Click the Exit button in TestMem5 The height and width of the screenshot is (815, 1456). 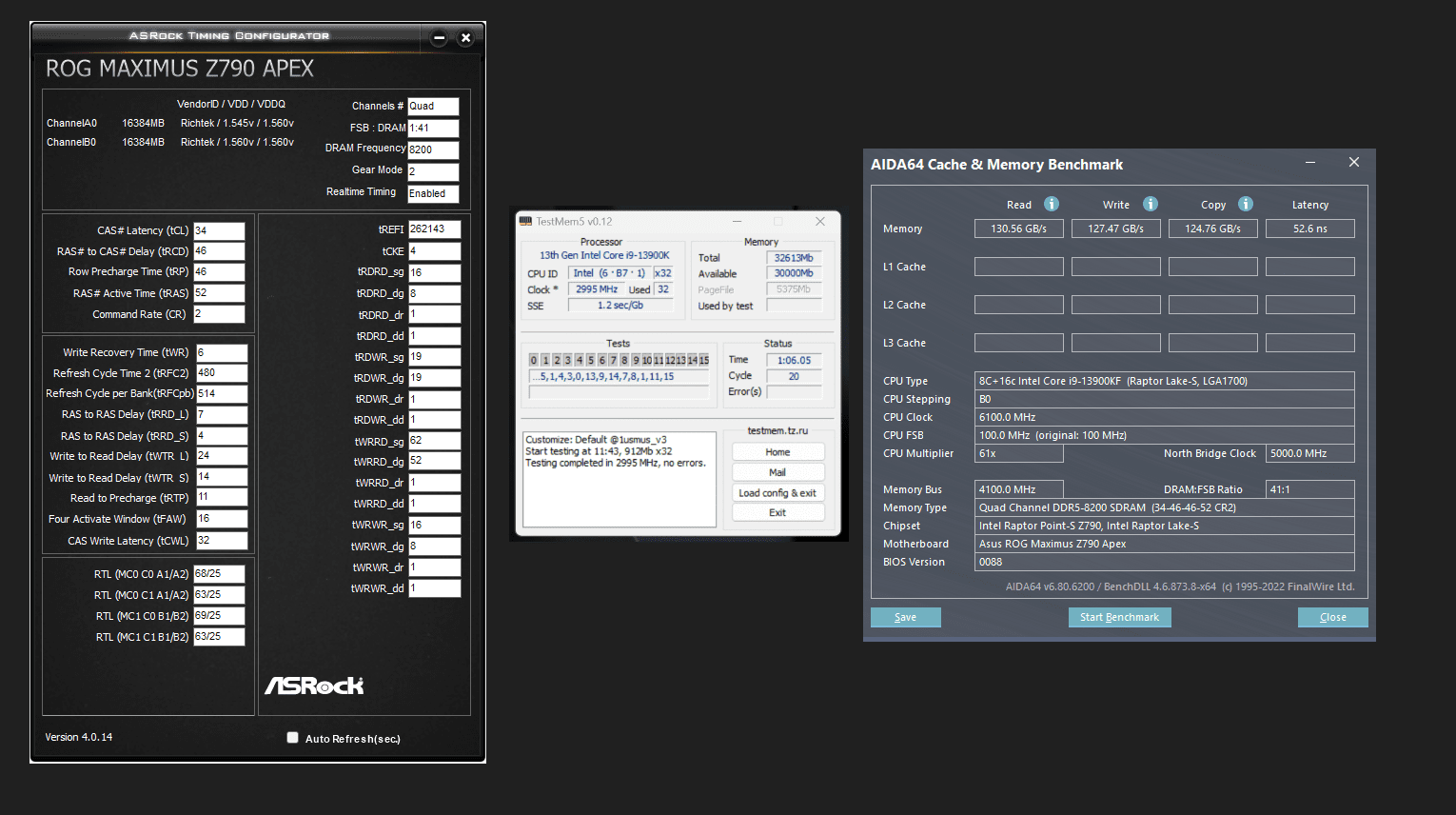(x=777, y=512)
